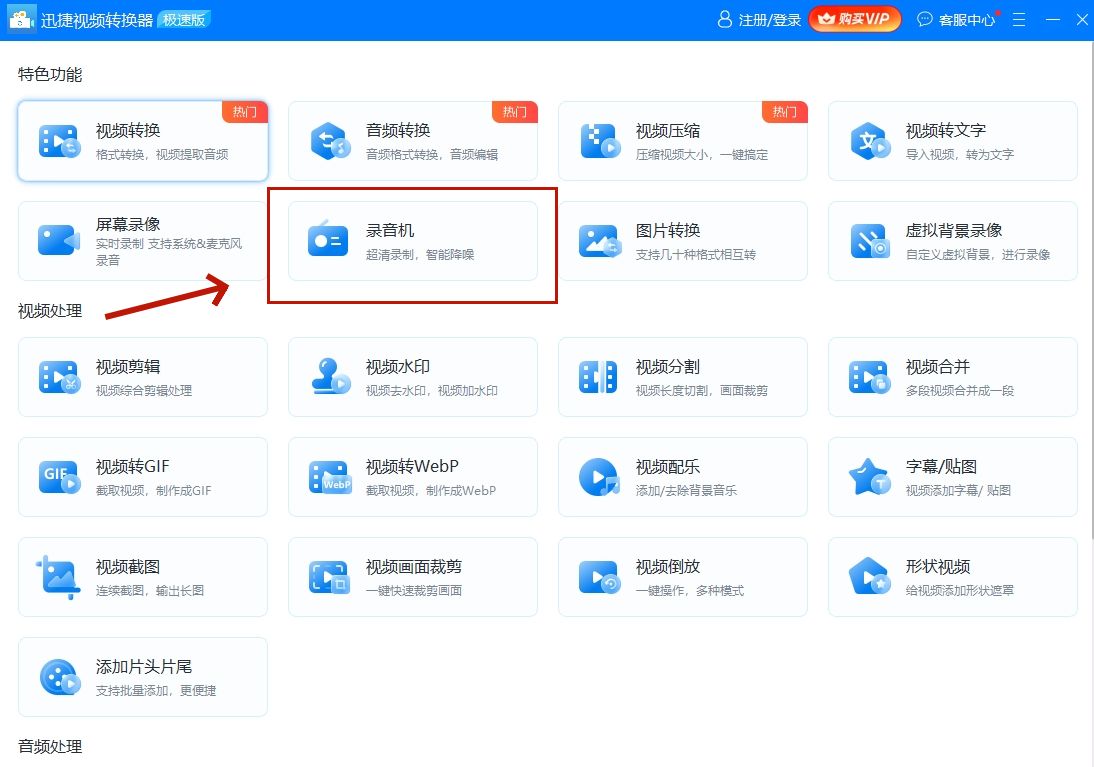Image resolution: width=1094 pixels, height=767 pixels.
Task: Click the 视频水印 stamp icon
Action: click(331, 376)
